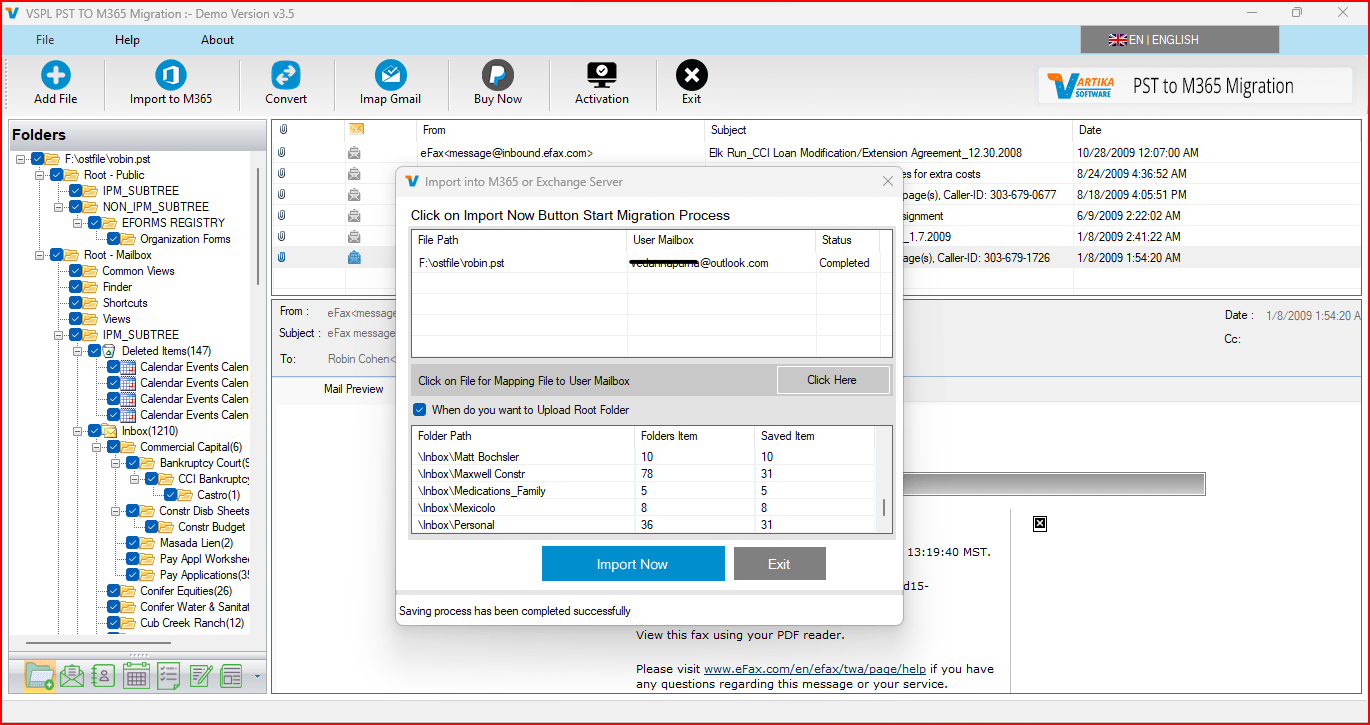Select Cub Creek Ranch(12) folder
Screen dimensions: 1370x725
coord(192,623)
